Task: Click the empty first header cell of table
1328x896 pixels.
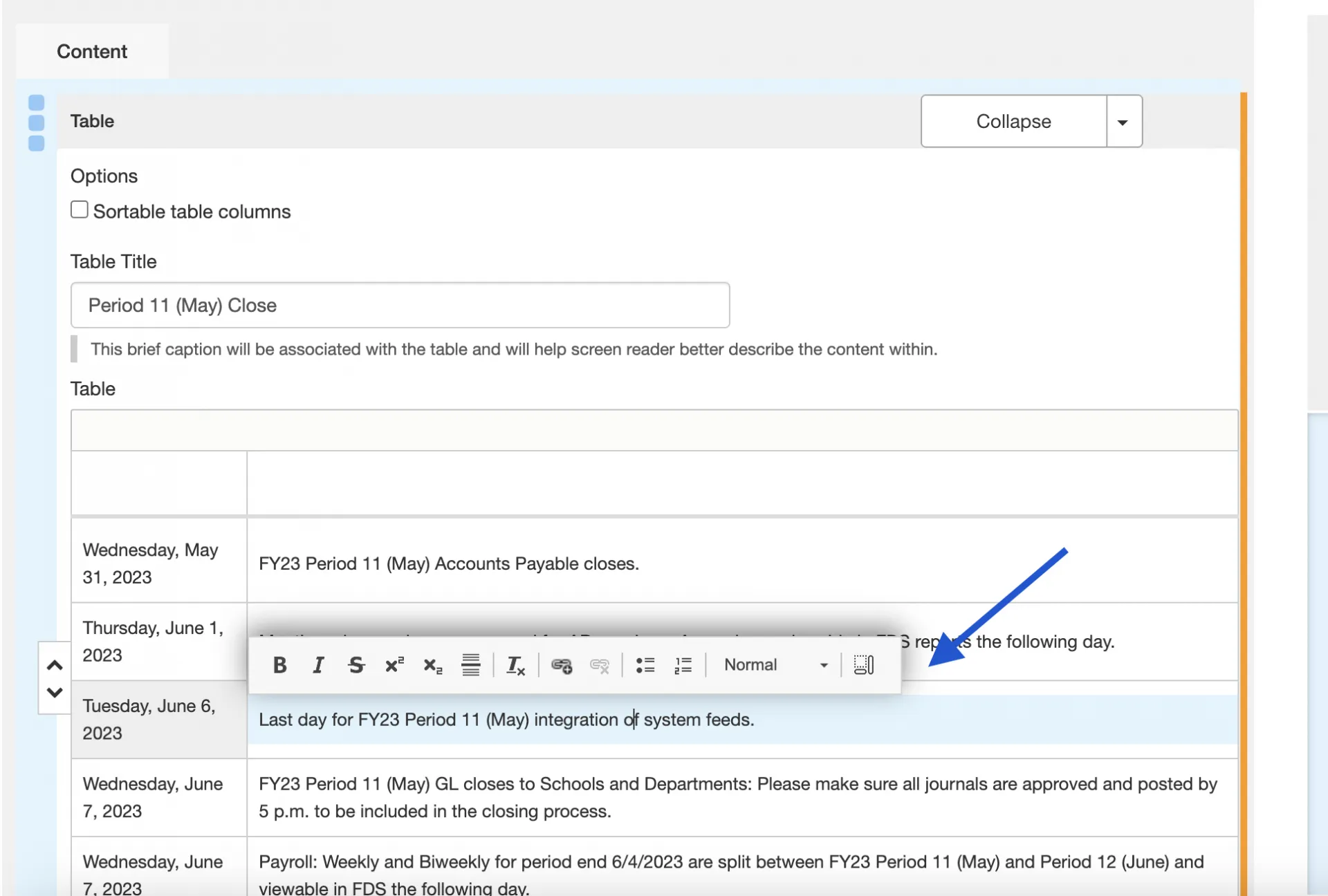Action: pyautogui.click(x=159, y=483)
